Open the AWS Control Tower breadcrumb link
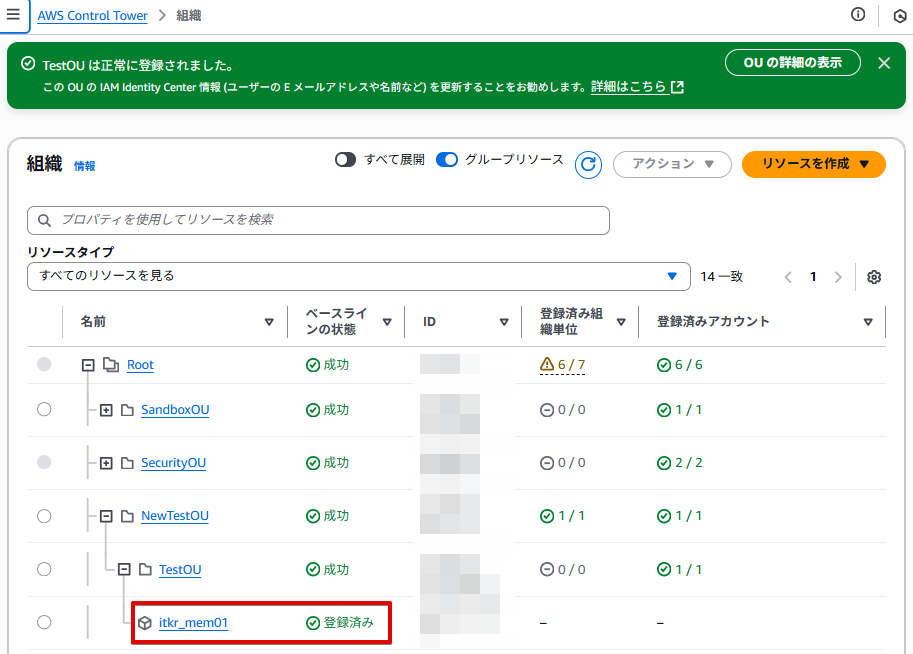This screenshot has width=913, height=654. (93, 16)
